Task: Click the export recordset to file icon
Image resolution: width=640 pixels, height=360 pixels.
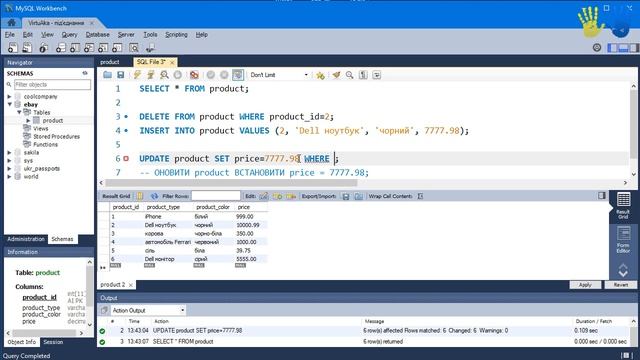Action: pyautogui.click(x=346, y=196)
